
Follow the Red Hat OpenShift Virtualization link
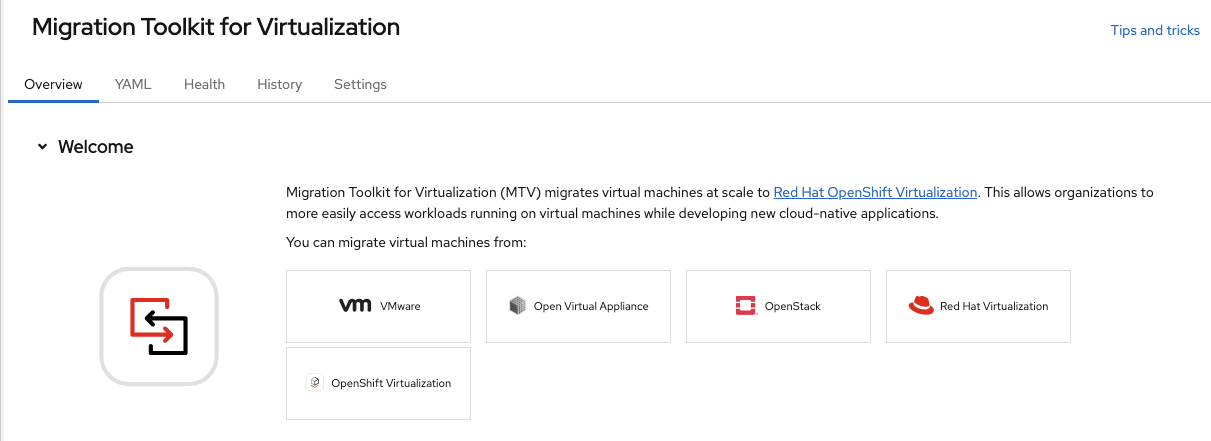coord(875,192)
